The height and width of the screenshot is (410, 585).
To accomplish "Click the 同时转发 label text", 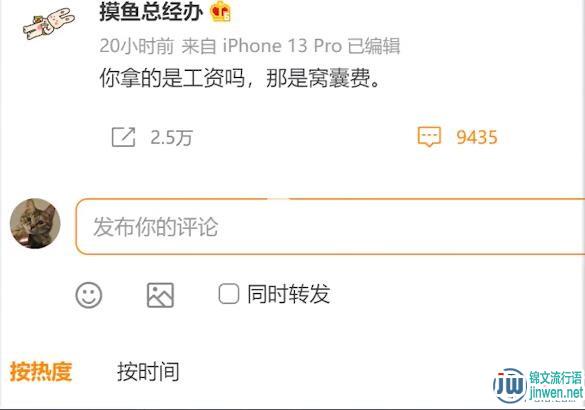I will click(x=289, y=294).
